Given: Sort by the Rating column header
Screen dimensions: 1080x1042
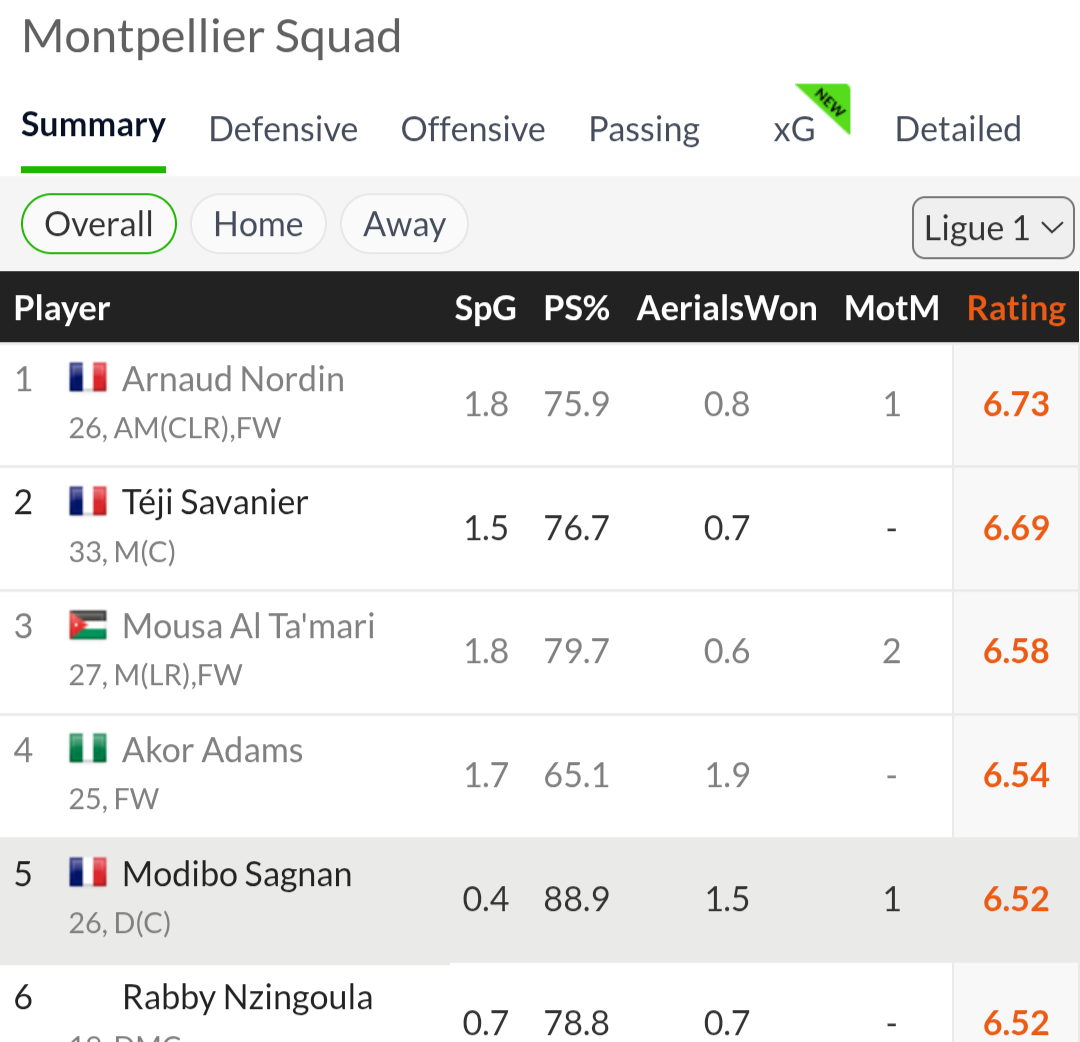Looking at the screenshot, I should [1016, 308].
